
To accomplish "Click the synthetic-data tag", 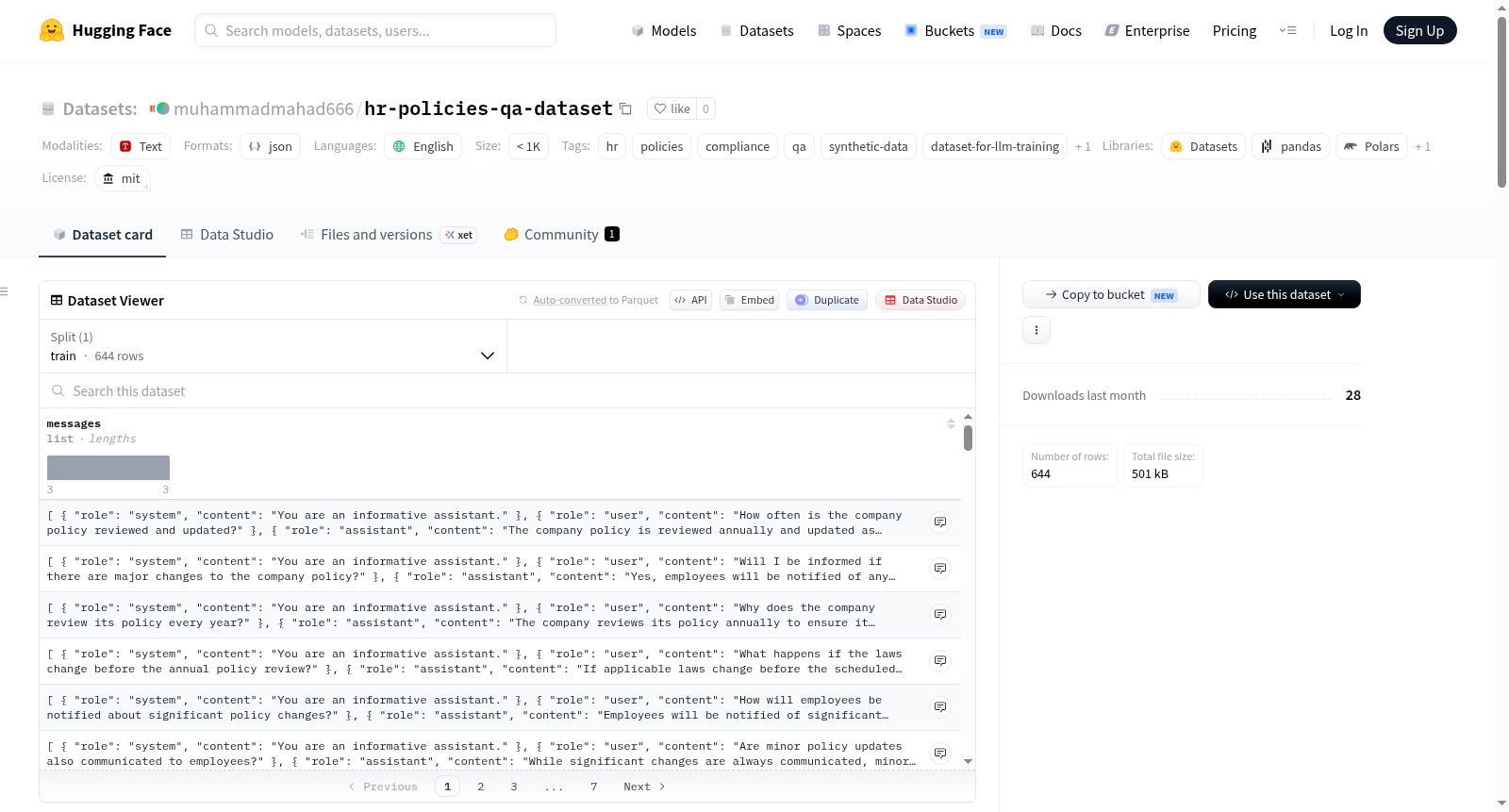I will 868,146.
